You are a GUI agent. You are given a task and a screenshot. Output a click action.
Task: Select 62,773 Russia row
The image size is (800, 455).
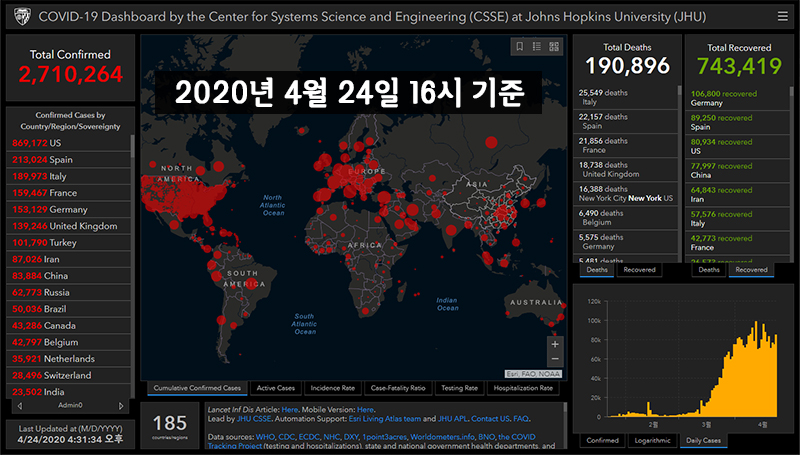(x=69, y=292)
